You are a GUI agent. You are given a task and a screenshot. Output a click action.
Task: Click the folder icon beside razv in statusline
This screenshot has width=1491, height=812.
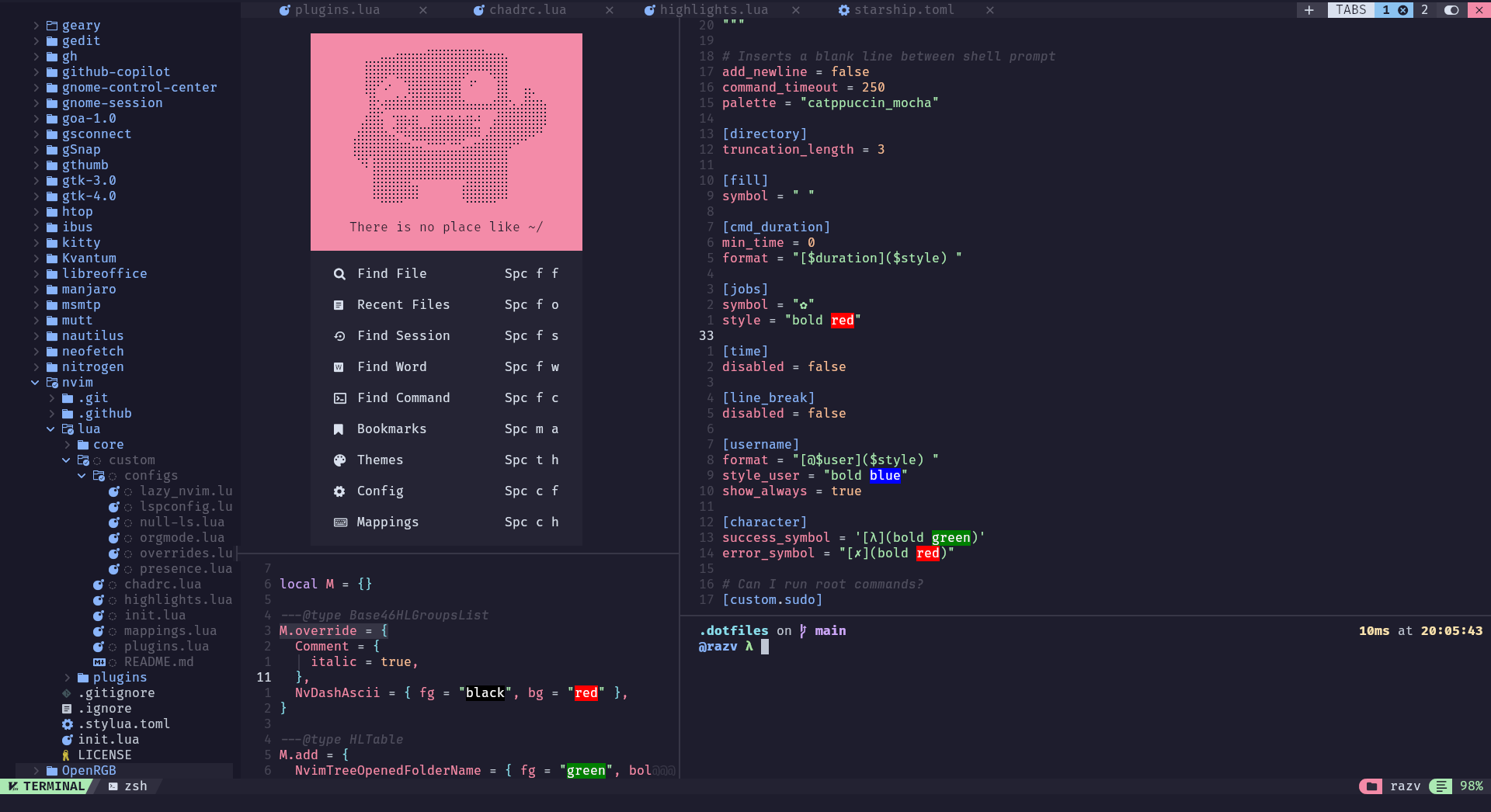[1371, 786]
